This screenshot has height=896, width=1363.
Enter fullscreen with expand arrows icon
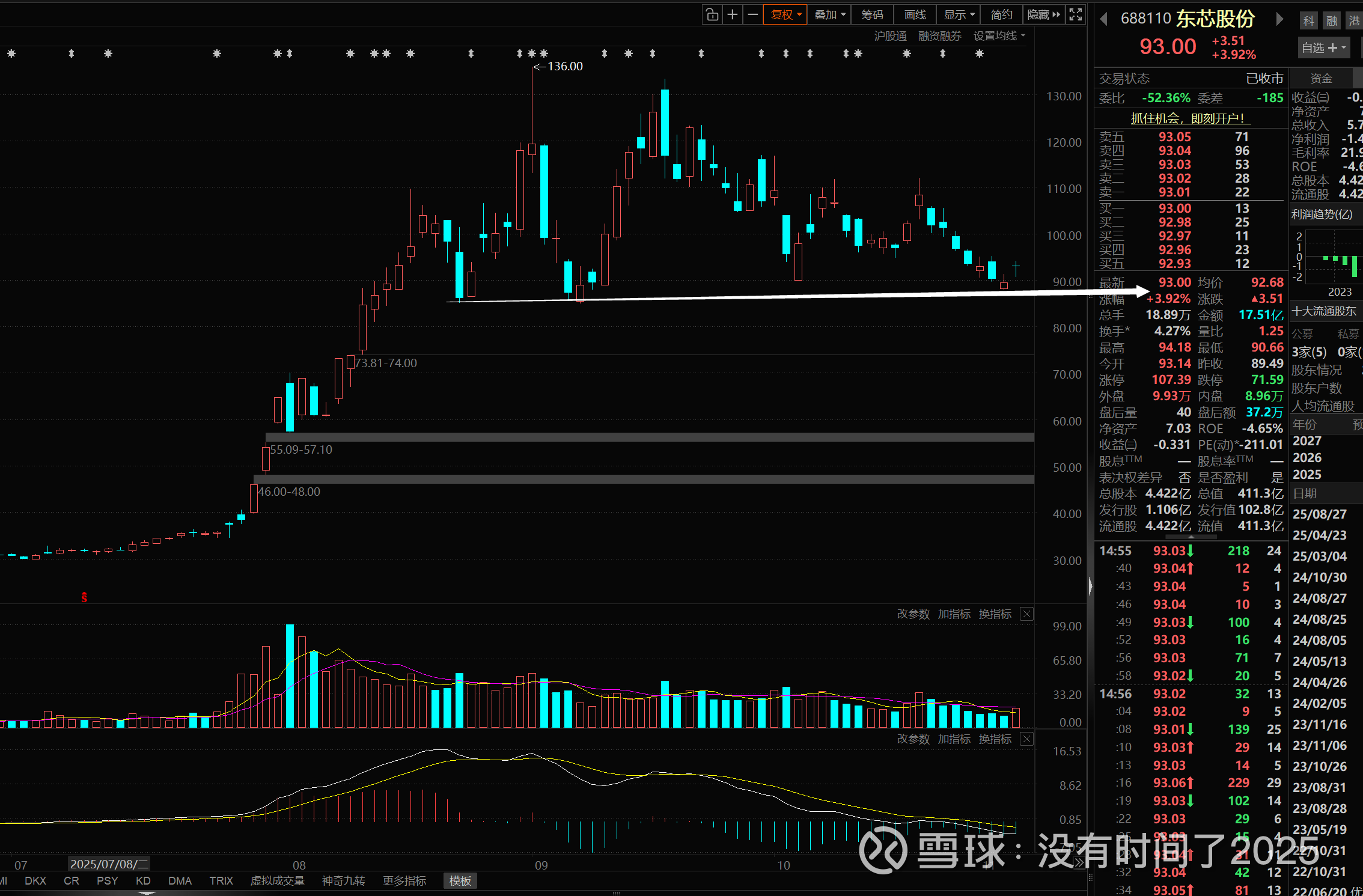pos(1076,14)
